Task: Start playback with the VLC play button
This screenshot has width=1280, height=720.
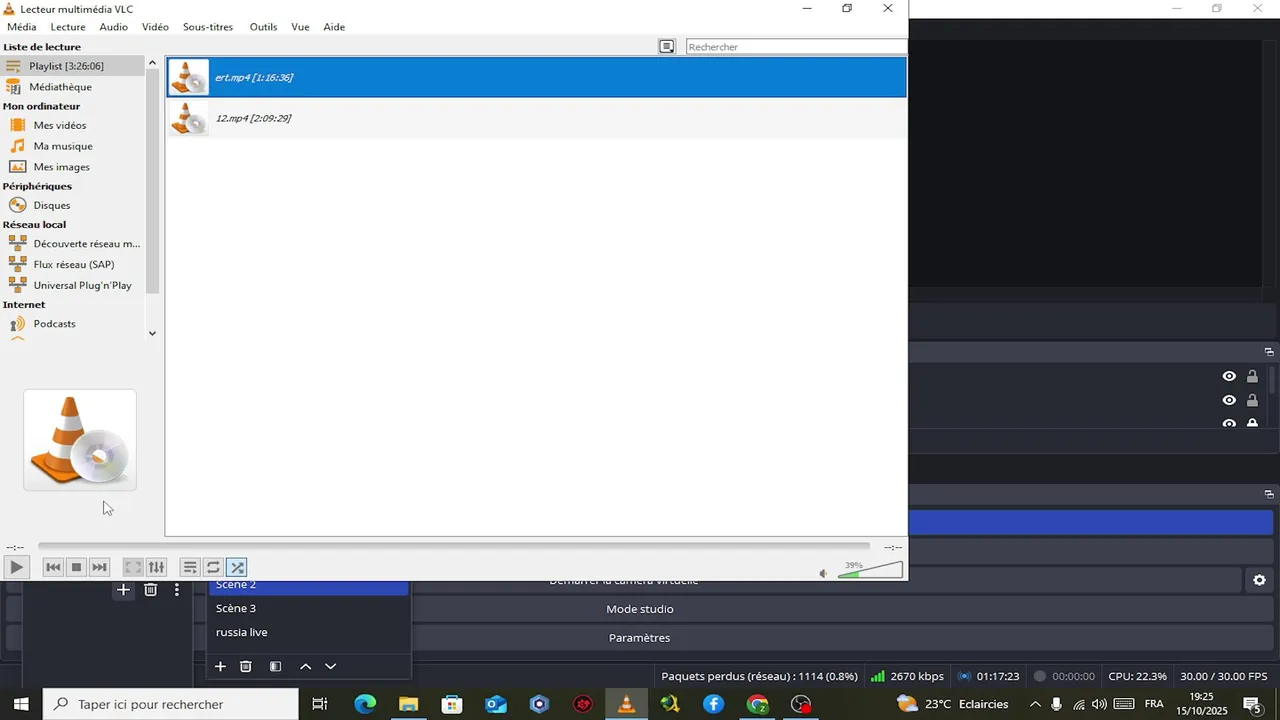Action: coord(16,567)
